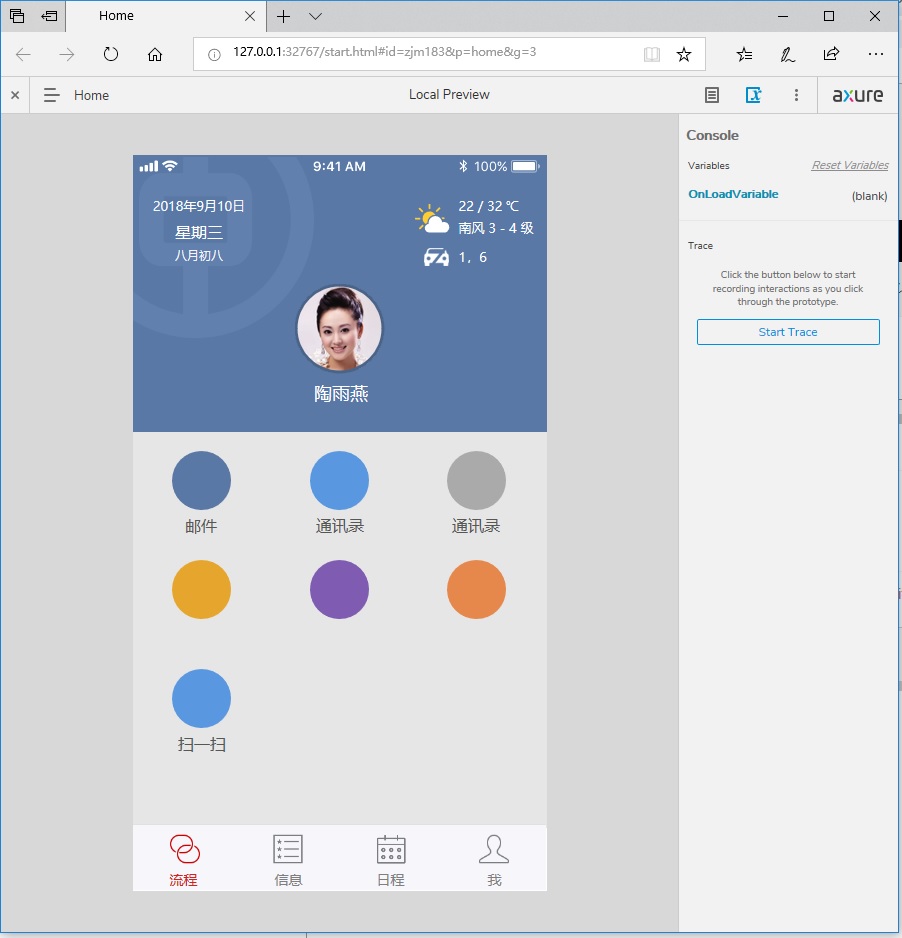
Task: Open the Axure sitemap hamburger menu
Action: click(x=51, y=95)
